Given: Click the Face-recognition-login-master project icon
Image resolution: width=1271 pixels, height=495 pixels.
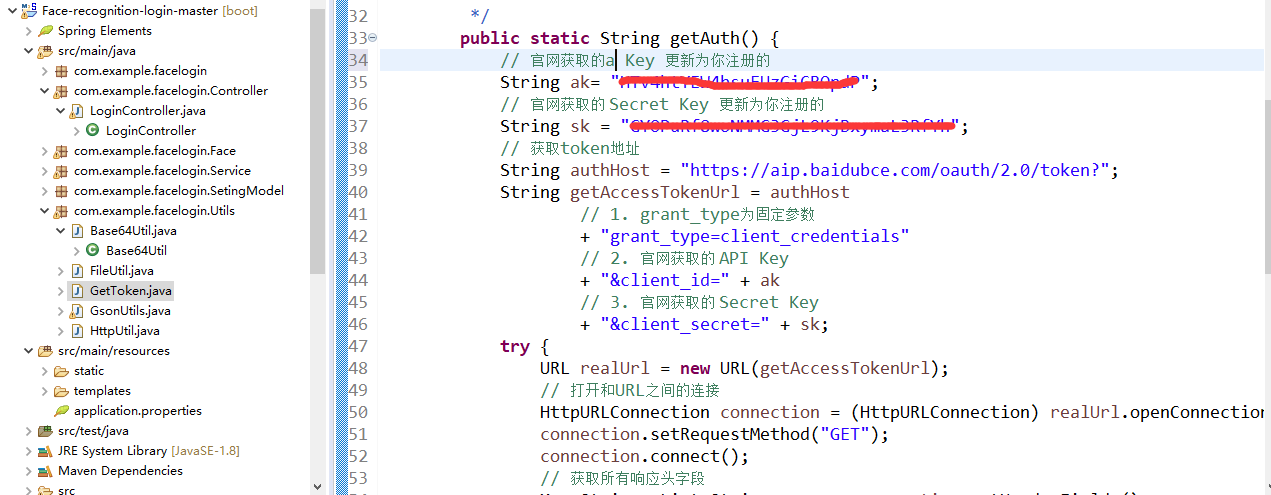Looking at the screenshot, I should pos(29,11).
